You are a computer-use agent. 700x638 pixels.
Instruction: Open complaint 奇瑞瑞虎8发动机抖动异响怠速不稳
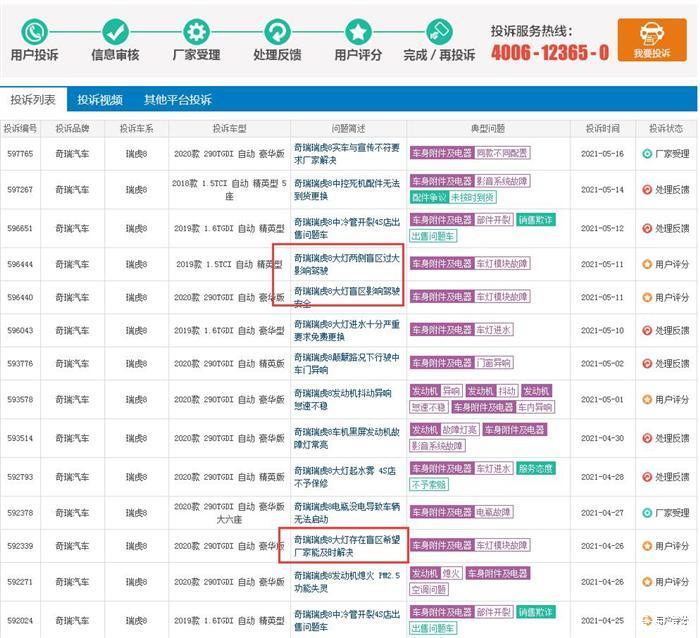pos(343,399)
